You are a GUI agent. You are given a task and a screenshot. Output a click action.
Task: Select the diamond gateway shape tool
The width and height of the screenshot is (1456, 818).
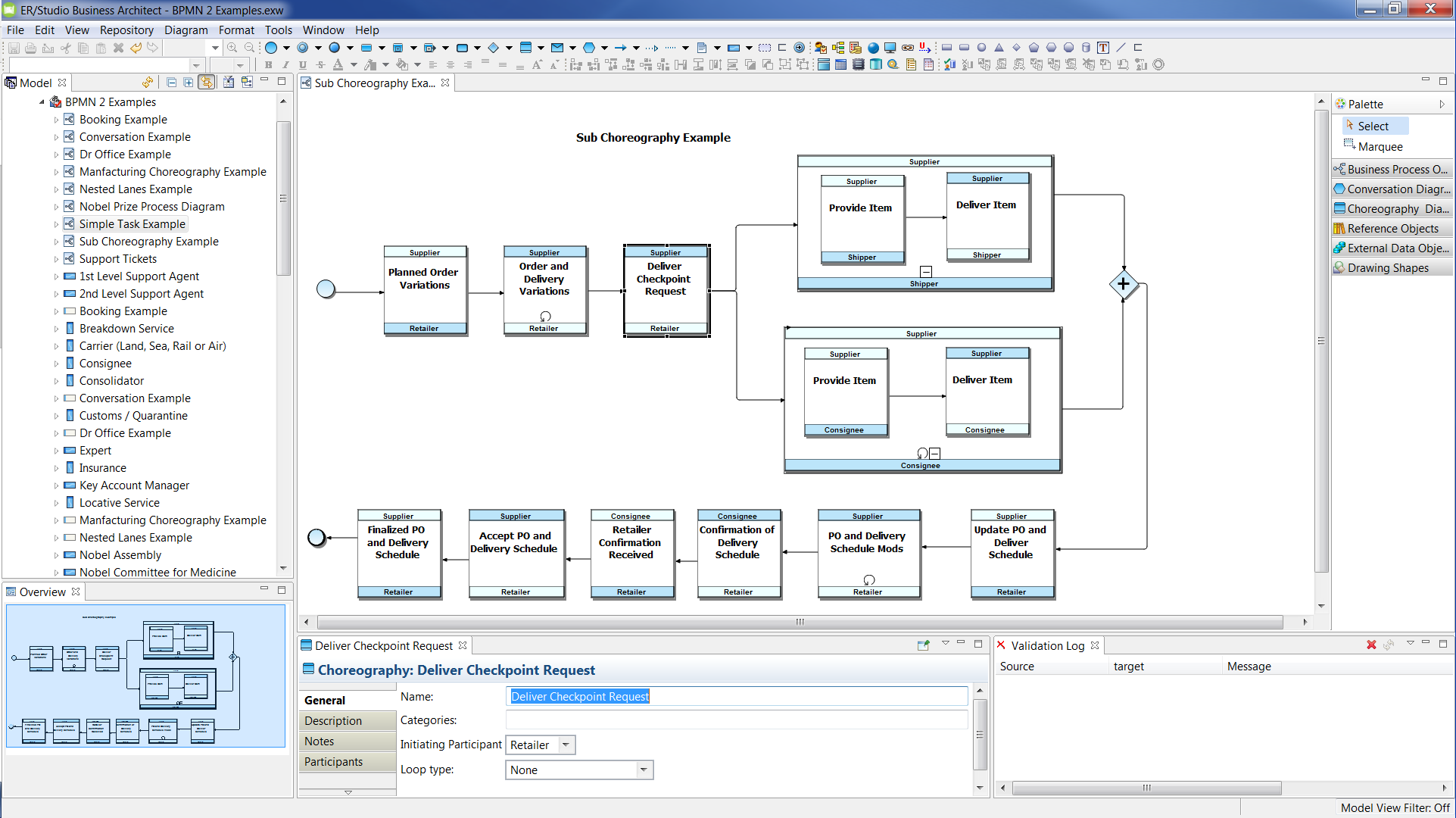click(494, 47)
